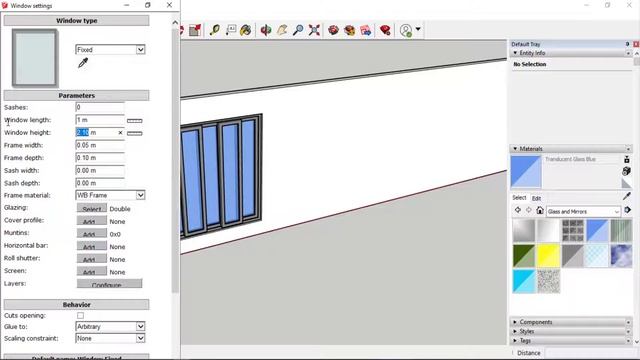Open In Model home icon in Materials
The height and width of the screenshot is (360, 640).
tap(540, 210)
